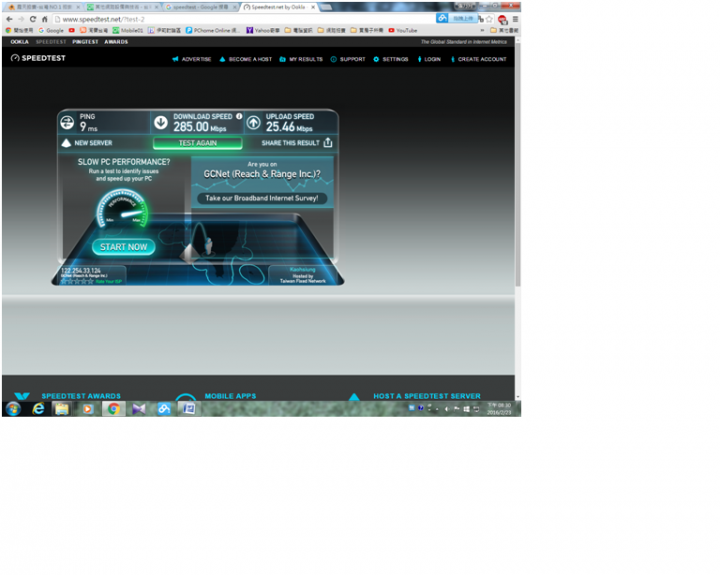The image size is (720, 575).
Task: Go to the browser Home page
Action: coord(45,19)
